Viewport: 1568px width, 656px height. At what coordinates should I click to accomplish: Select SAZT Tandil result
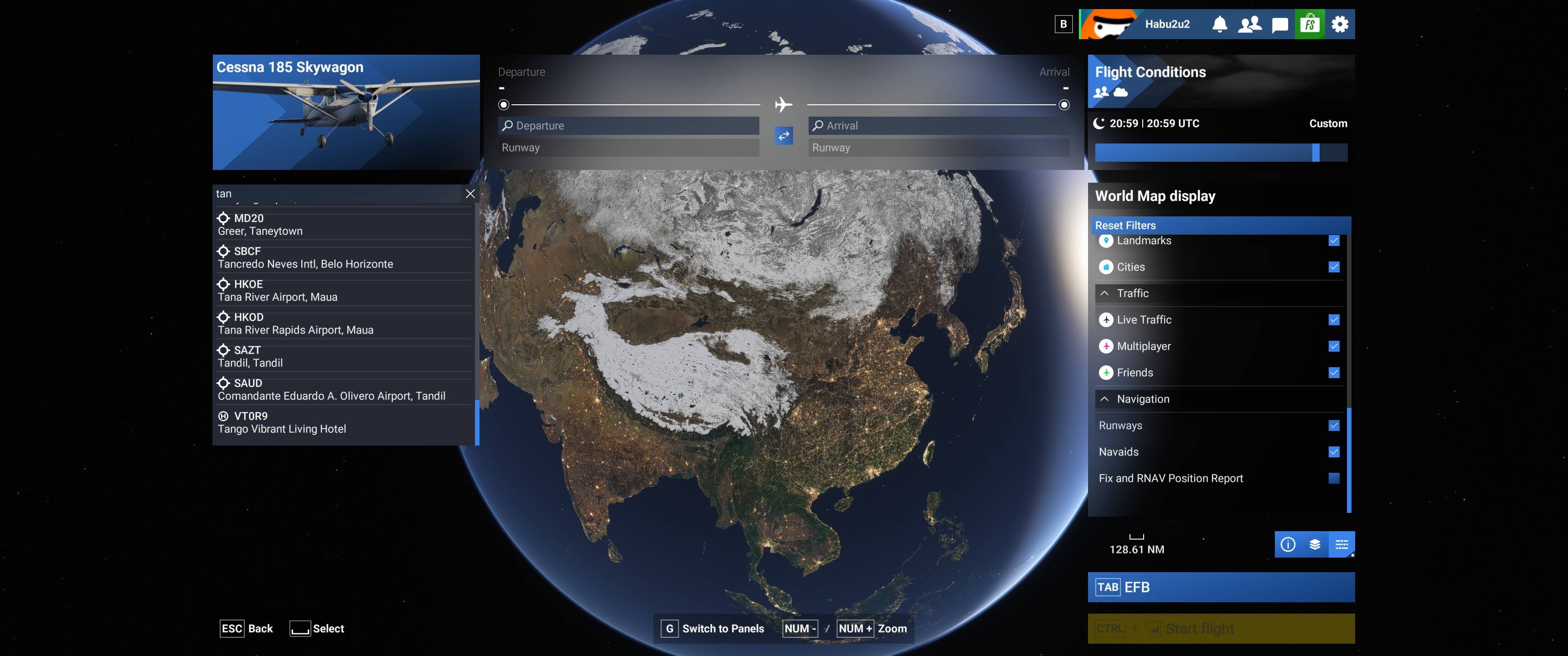coord(344,357)
